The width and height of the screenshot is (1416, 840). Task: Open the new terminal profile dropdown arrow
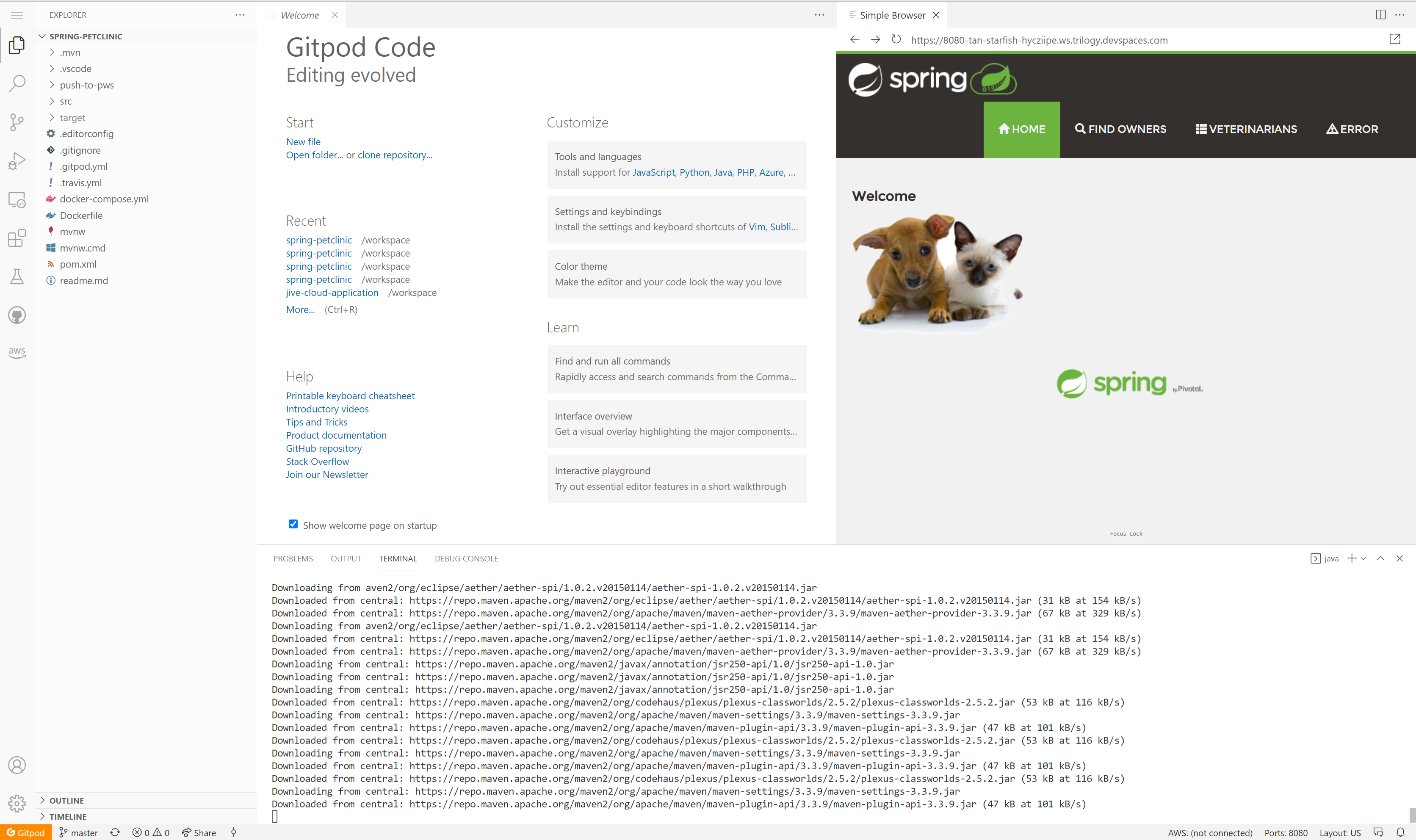[x=1364, y=558]
